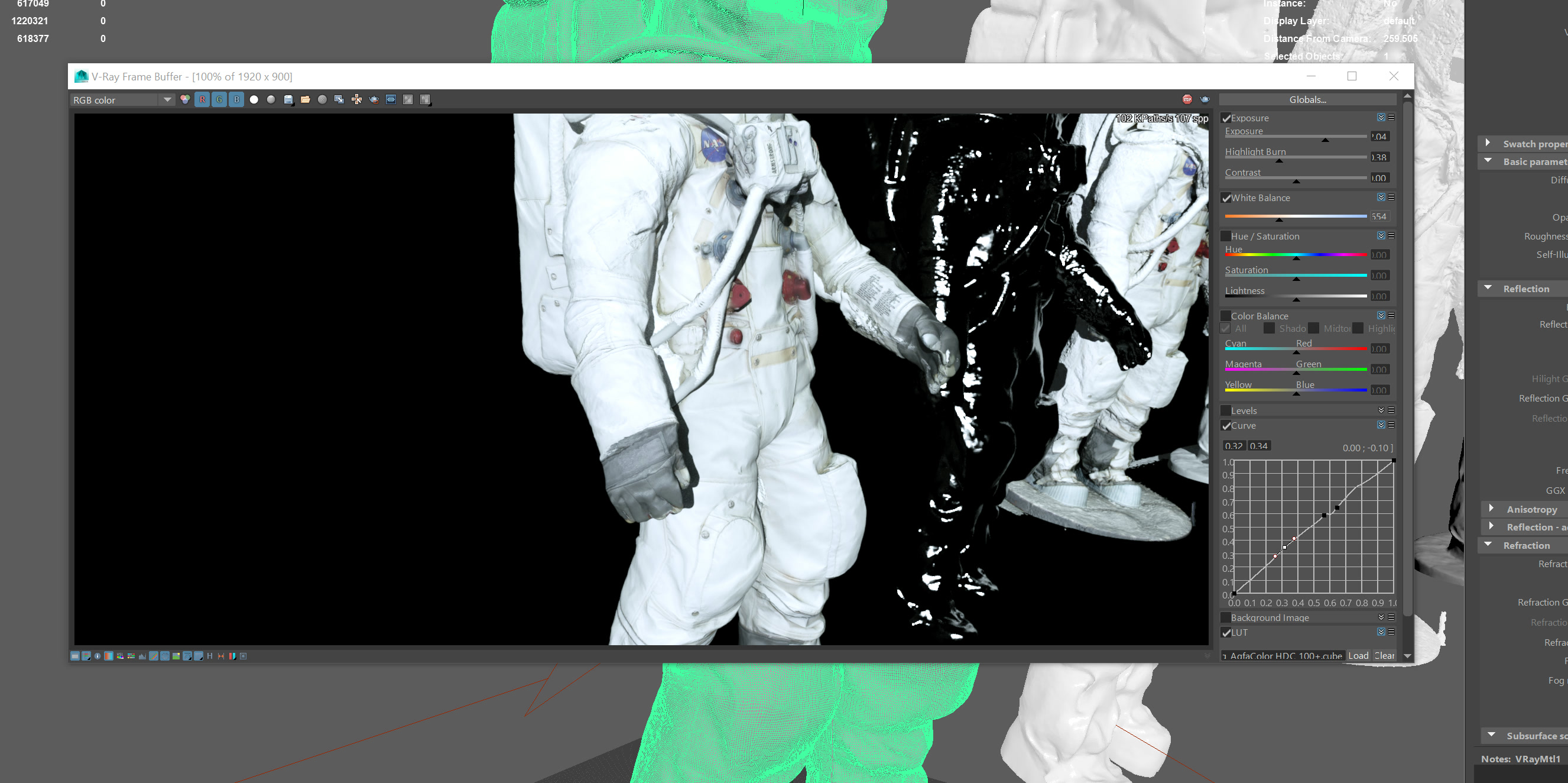Click the Hue rainbow slider

pos(1296,255)
